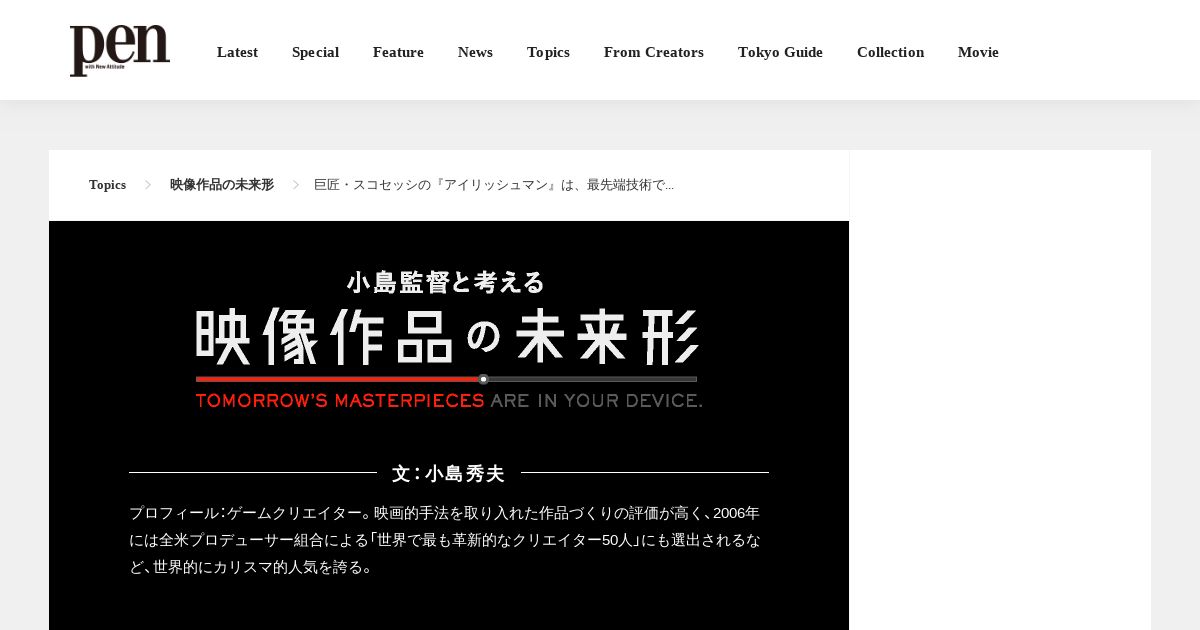
Task: Click the 映像作品の未来形 breadcrumb link
Action: [222, 185]
